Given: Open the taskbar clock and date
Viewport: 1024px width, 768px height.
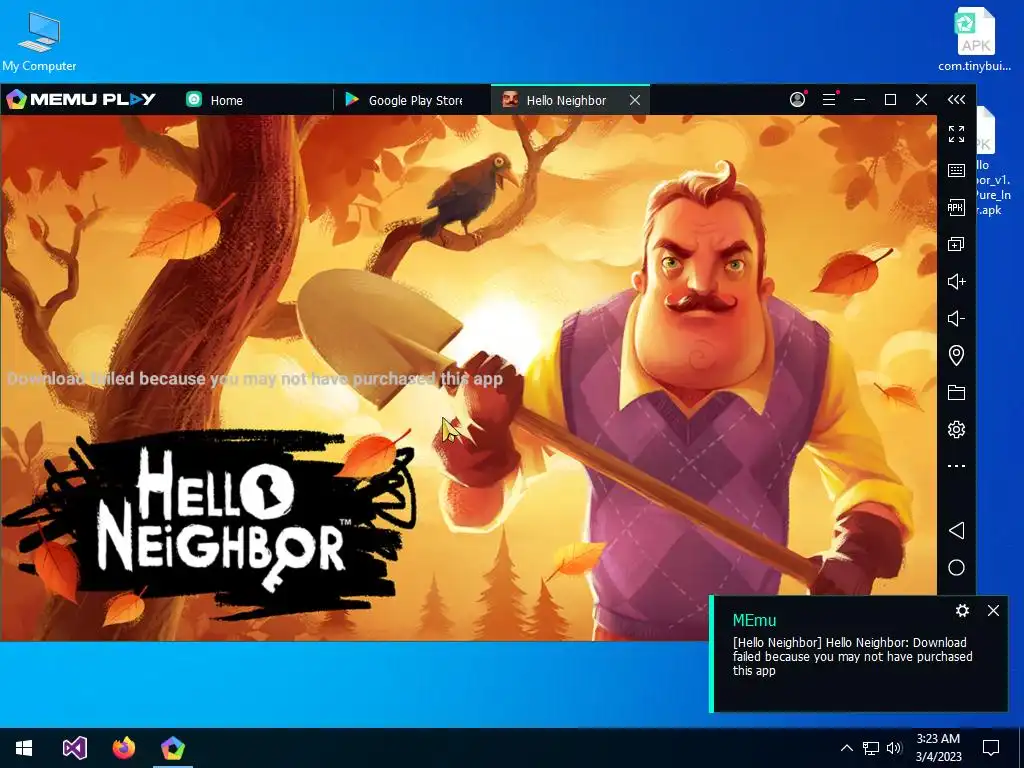Looking at the screenshot, I should tap(938, 748).
